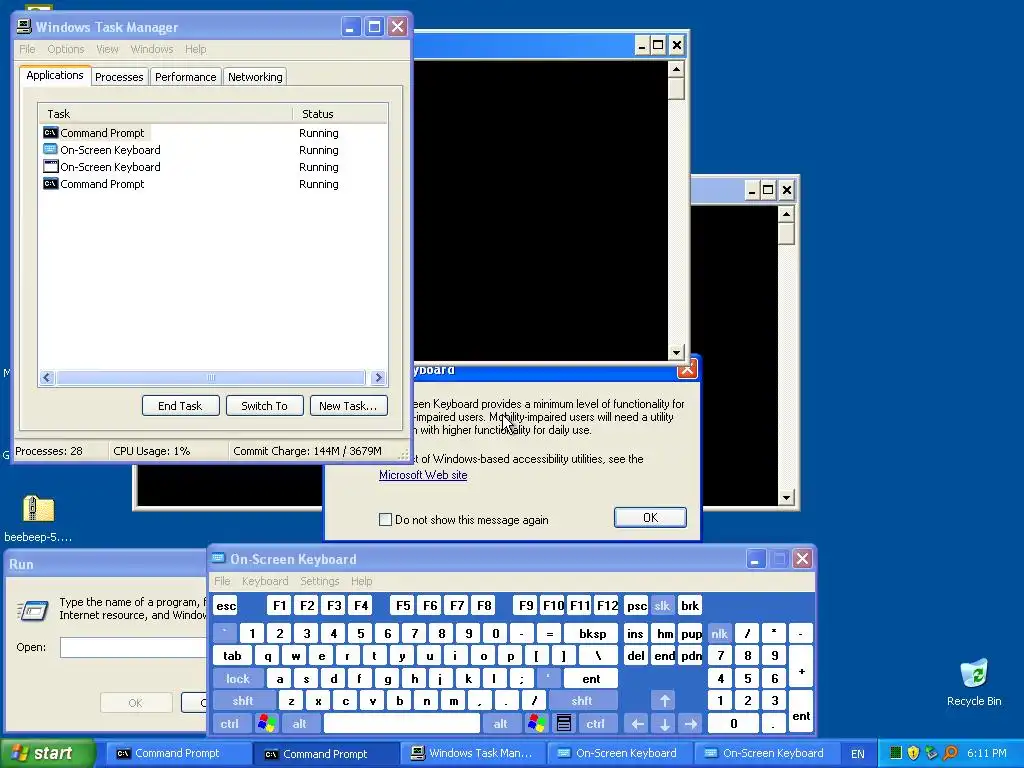This screenshot has height=768, width=1024.
Task: Open the Task Manager Options menu
Action: pos(65,49)
